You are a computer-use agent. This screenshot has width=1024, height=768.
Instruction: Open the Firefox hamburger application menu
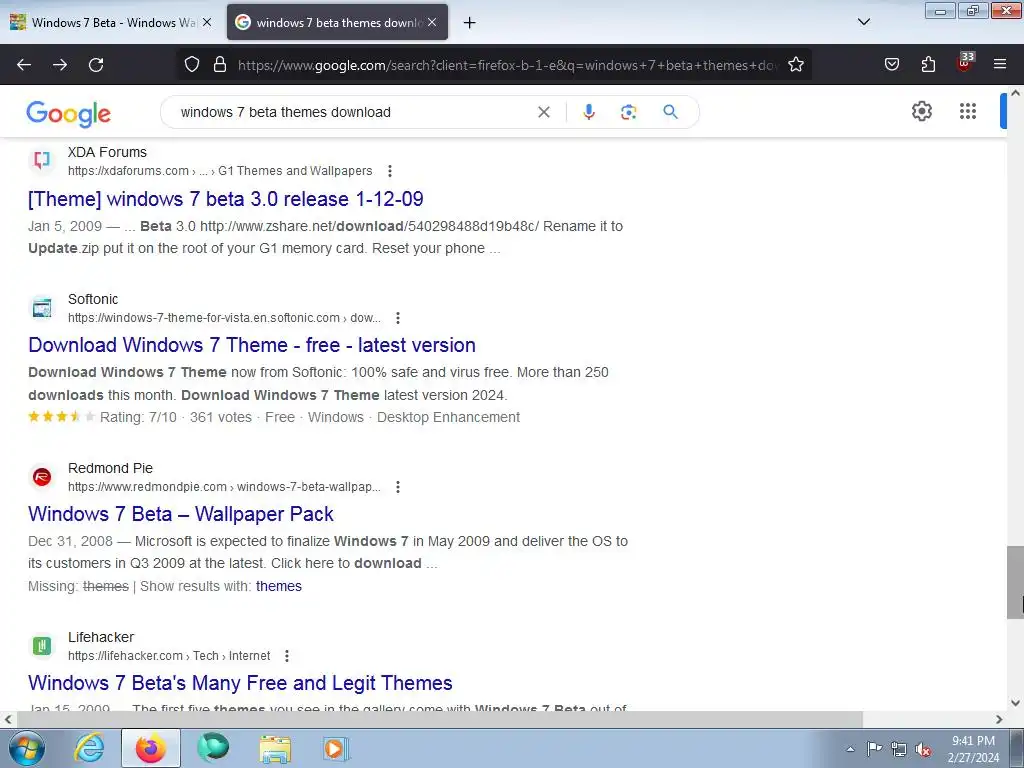coord(1000,65)
